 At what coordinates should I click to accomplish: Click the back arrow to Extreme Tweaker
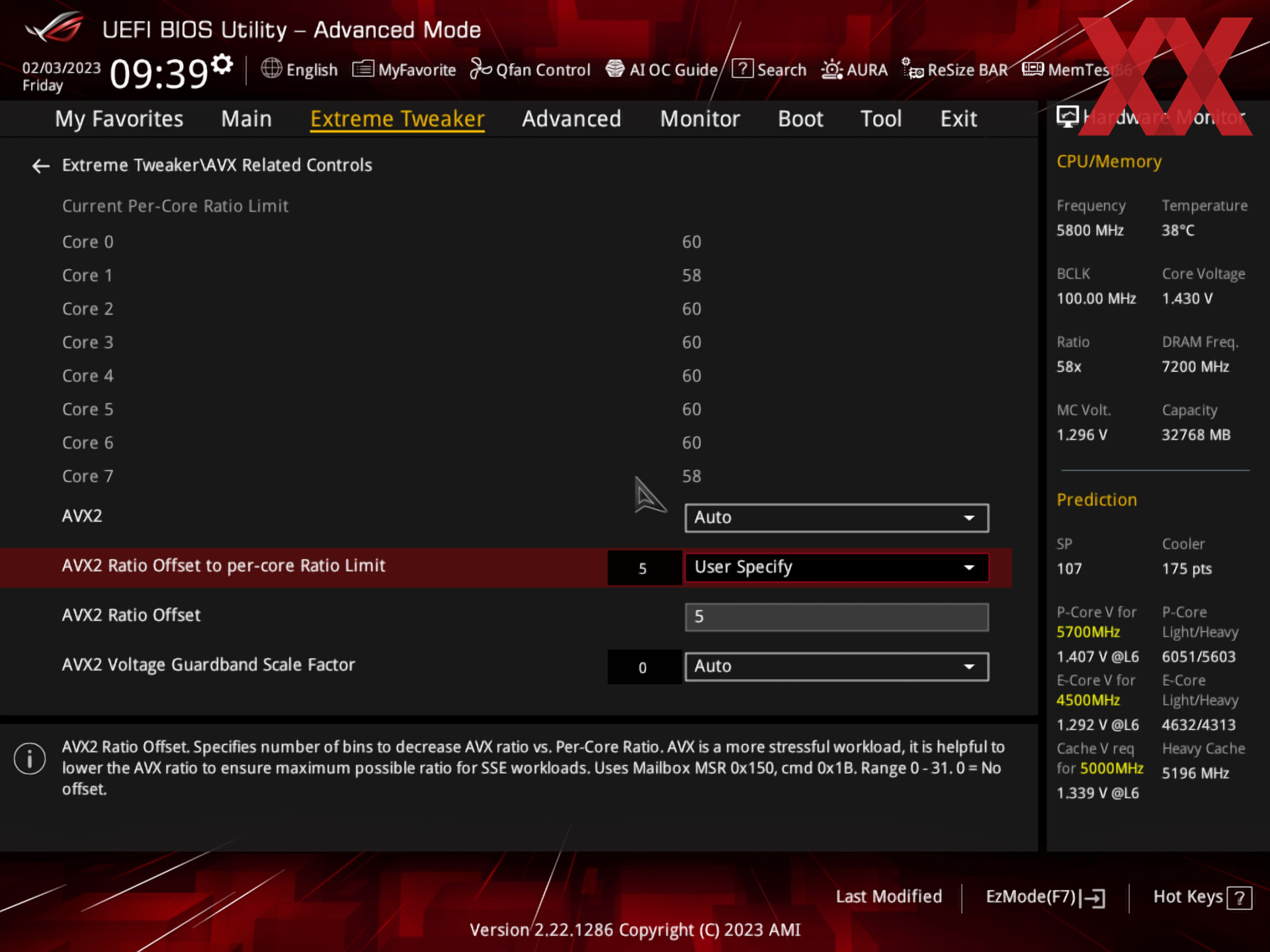pos(41,166)
